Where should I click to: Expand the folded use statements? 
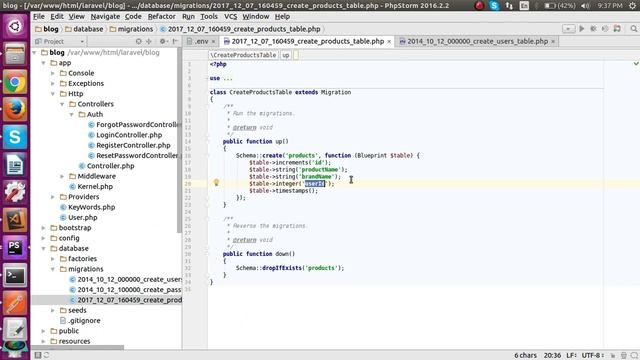pos(227,78)
